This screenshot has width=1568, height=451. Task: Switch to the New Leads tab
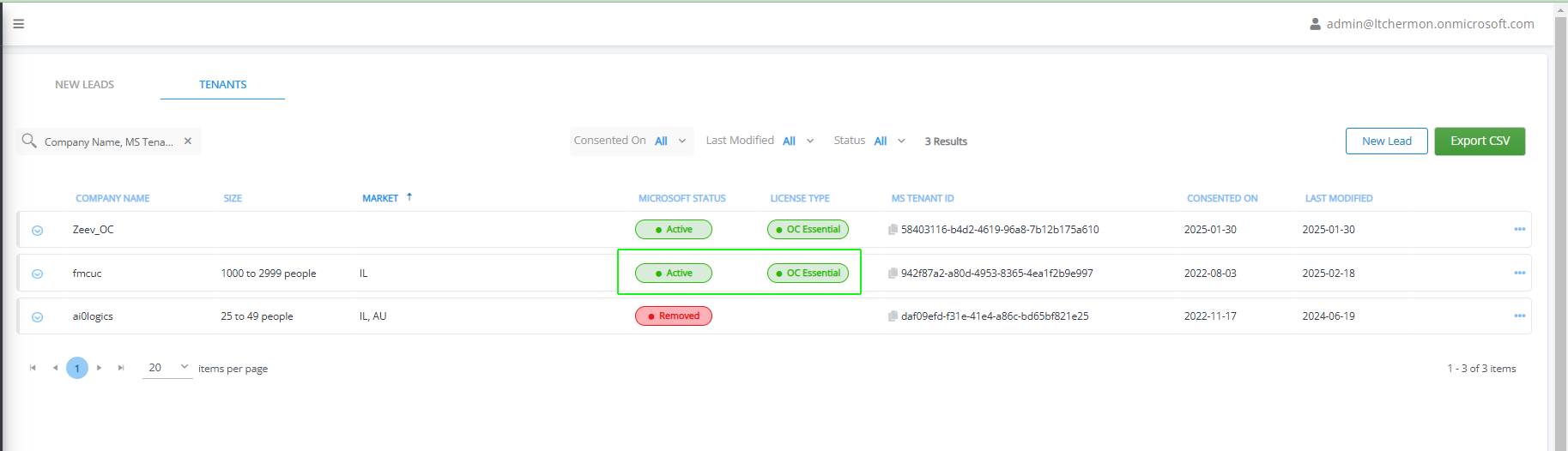coord(84,85)
